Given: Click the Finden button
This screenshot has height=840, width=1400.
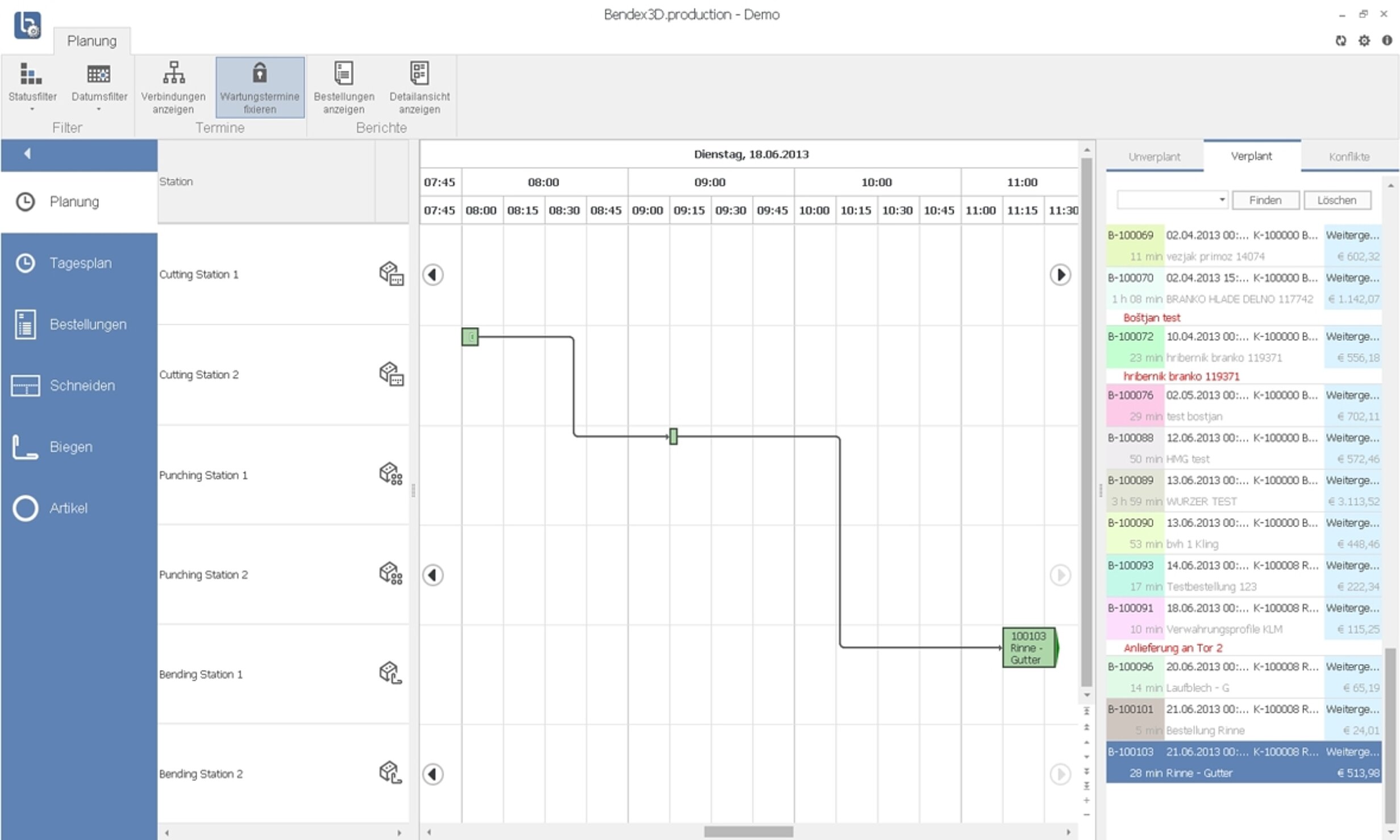Looking at the screenshot, I should (1265, 200).
